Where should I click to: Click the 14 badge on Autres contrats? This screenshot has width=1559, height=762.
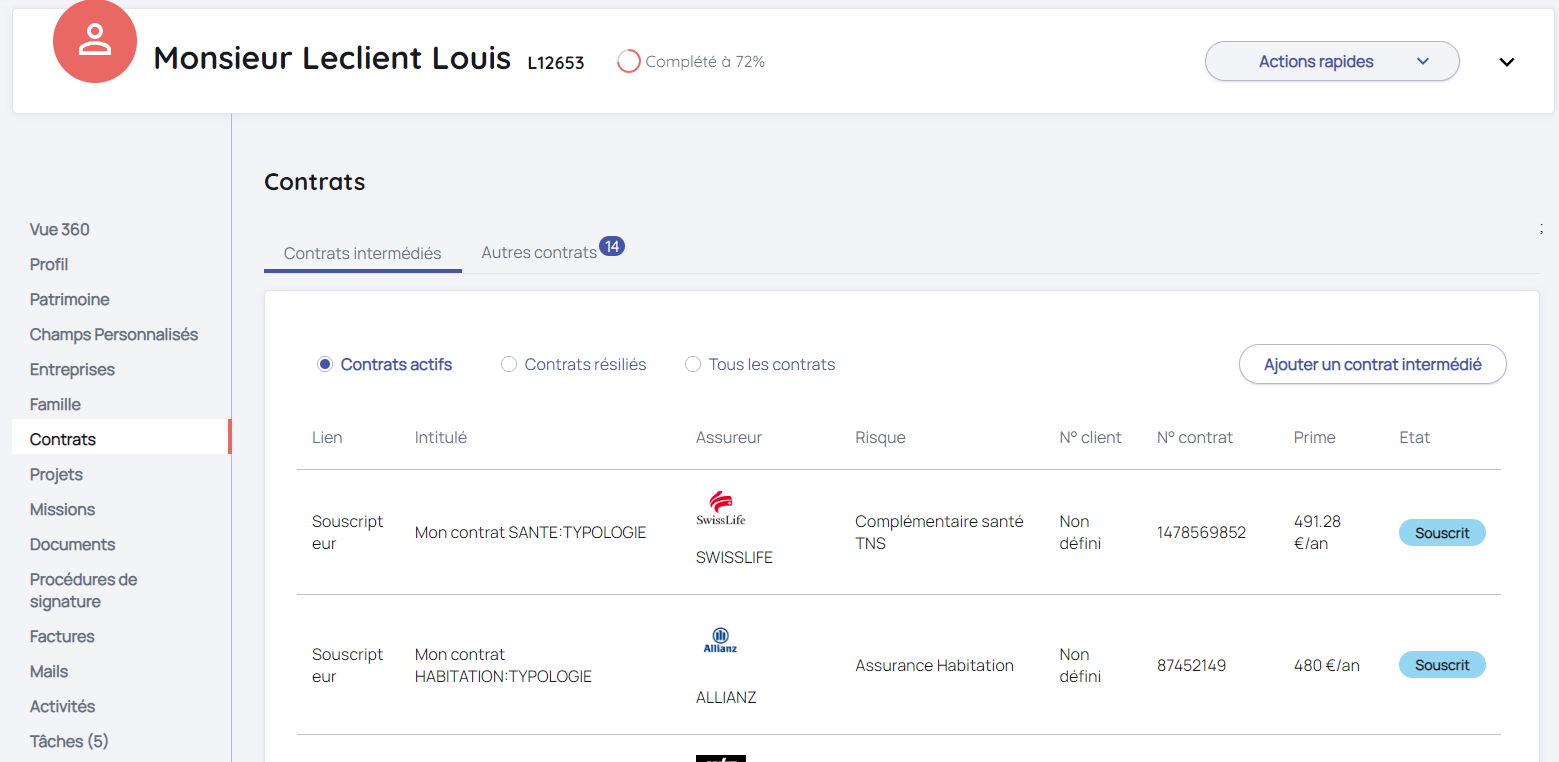pos(611,246)
